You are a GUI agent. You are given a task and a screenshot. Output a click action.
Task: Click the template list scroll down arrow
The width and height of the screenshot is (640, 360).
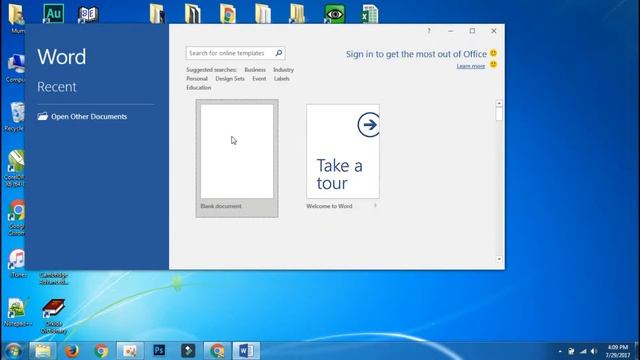(x=499, y=259)
